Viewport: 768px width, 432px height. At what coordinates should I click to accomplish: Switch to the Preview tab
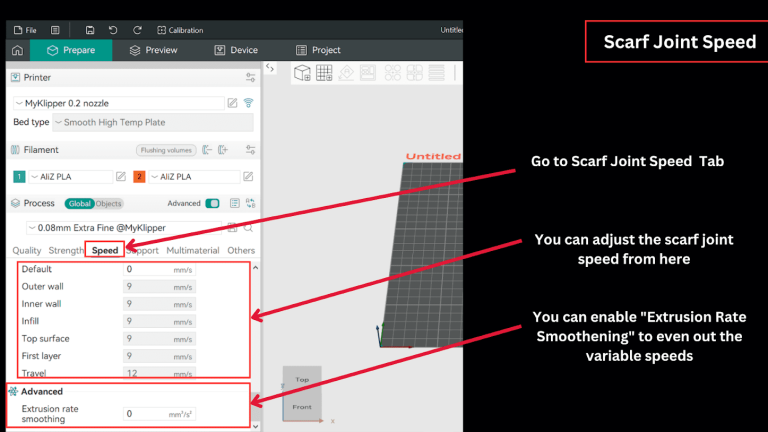pyautogui.click(x=153, y=50)
